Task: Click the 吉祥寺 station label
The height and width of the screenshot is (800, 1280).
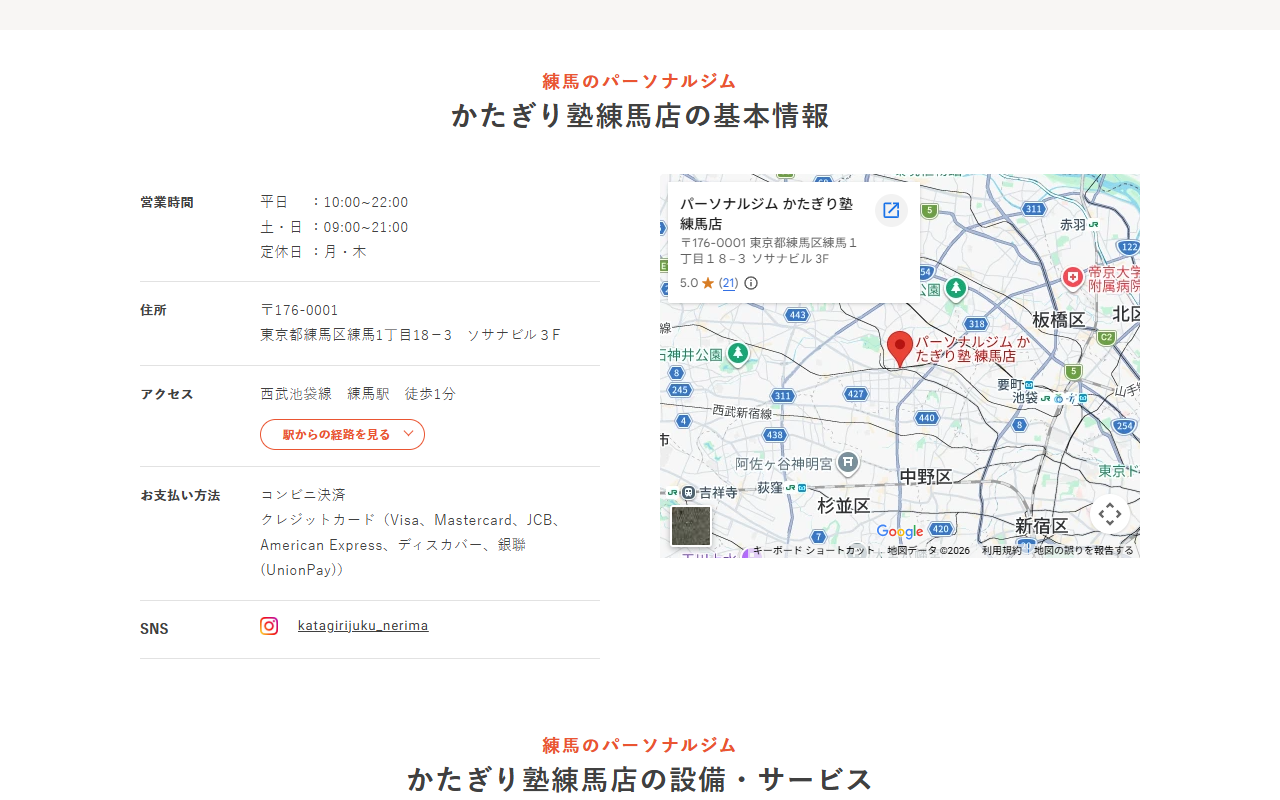Action: [x=718, y=492]
